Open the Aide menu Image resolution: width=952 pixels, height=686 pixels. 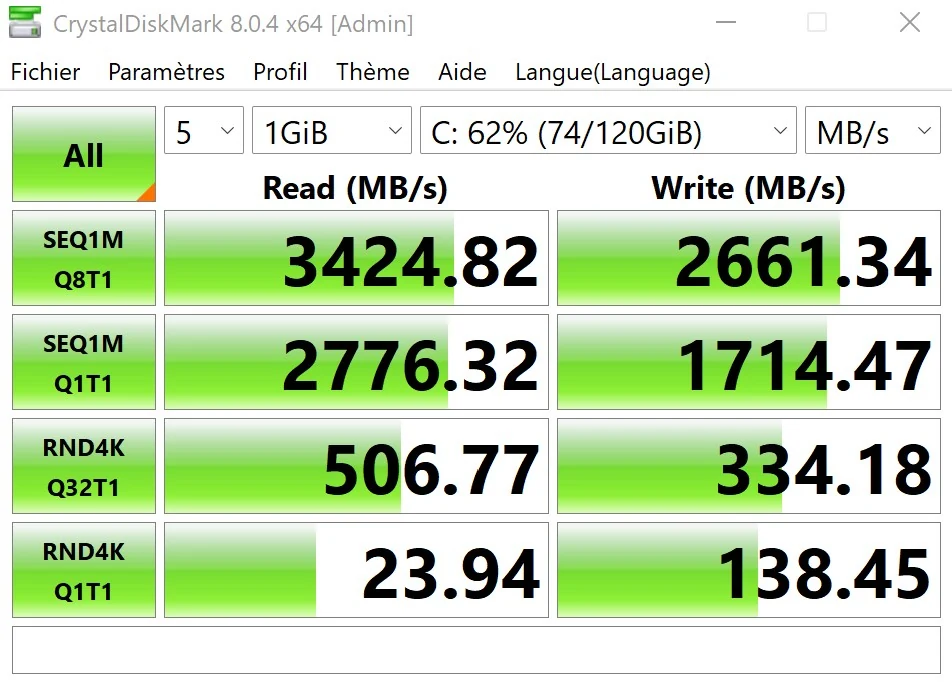click(x=462, y=72)
